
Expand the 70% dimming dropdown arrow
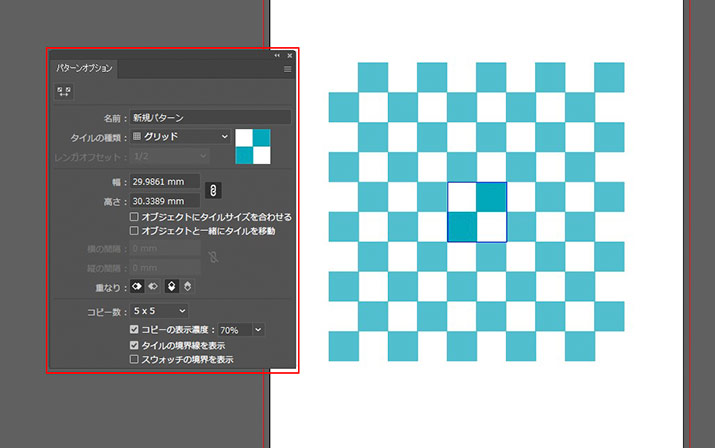click(x=258, y=329)
